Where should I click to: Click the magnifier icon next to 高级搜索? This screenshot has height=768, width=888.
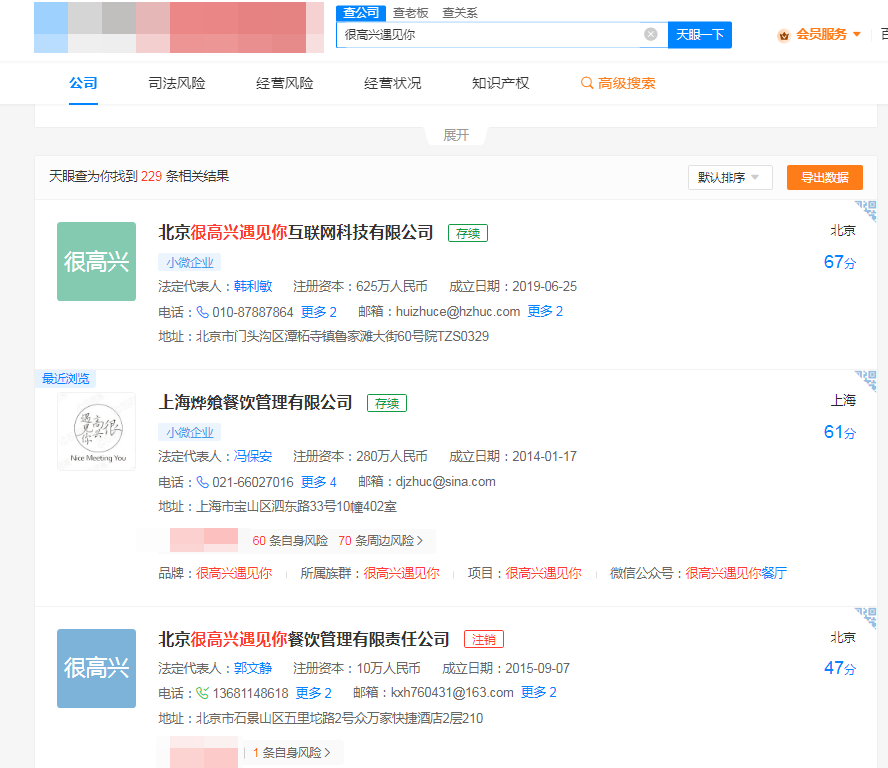coord(586,83)
